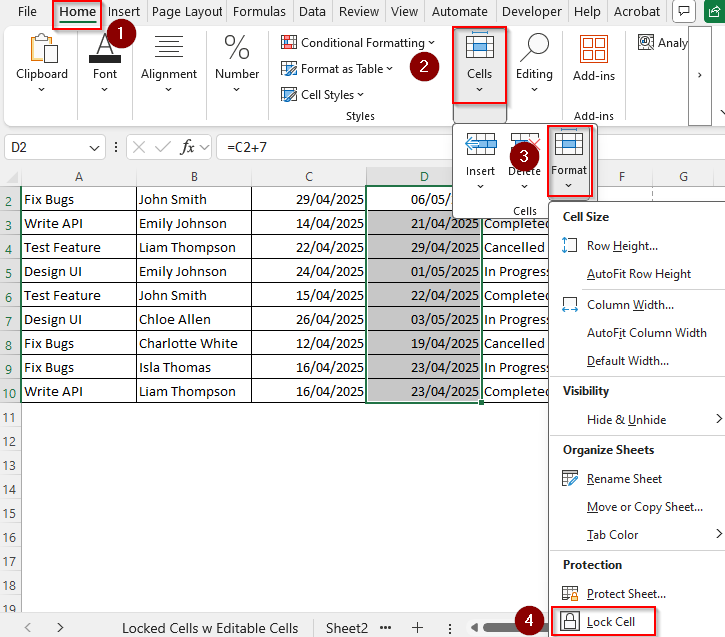Image resolution: width=725 pixels, height=637 pixels.
Task: Open the Clipboard group icon
Action: [43, 48]
